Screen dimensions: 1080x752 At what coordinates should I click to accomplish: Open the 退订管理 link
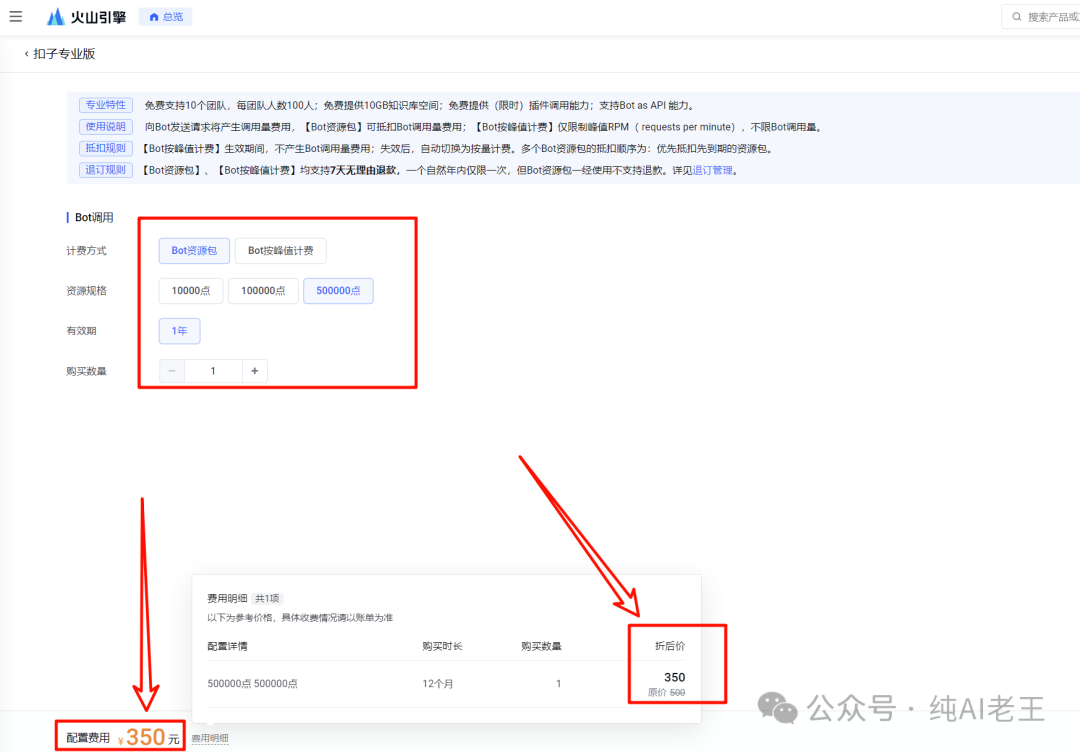(x=712, y=170)
